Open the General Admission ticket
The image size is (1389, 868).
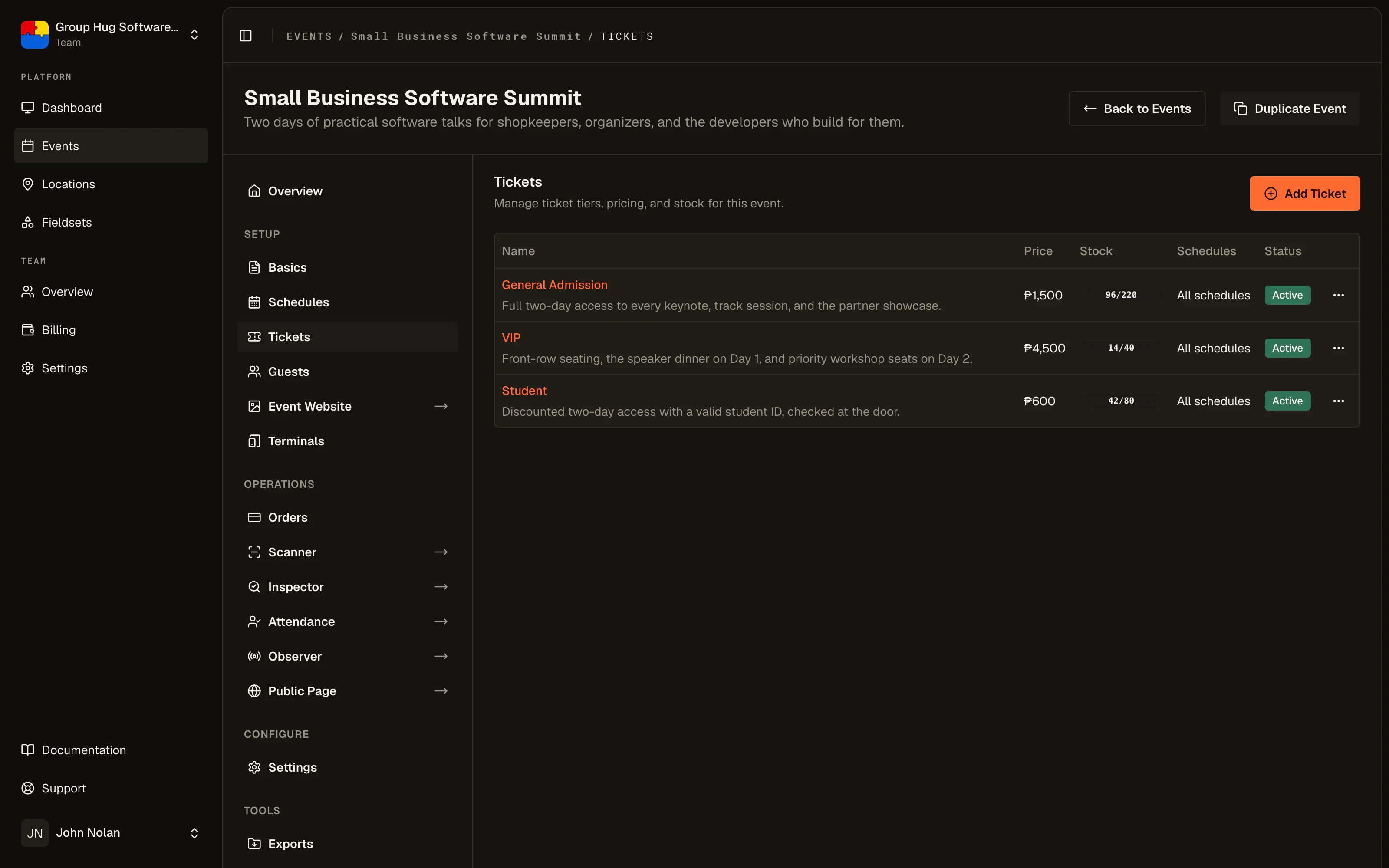(x=554, y=285)
